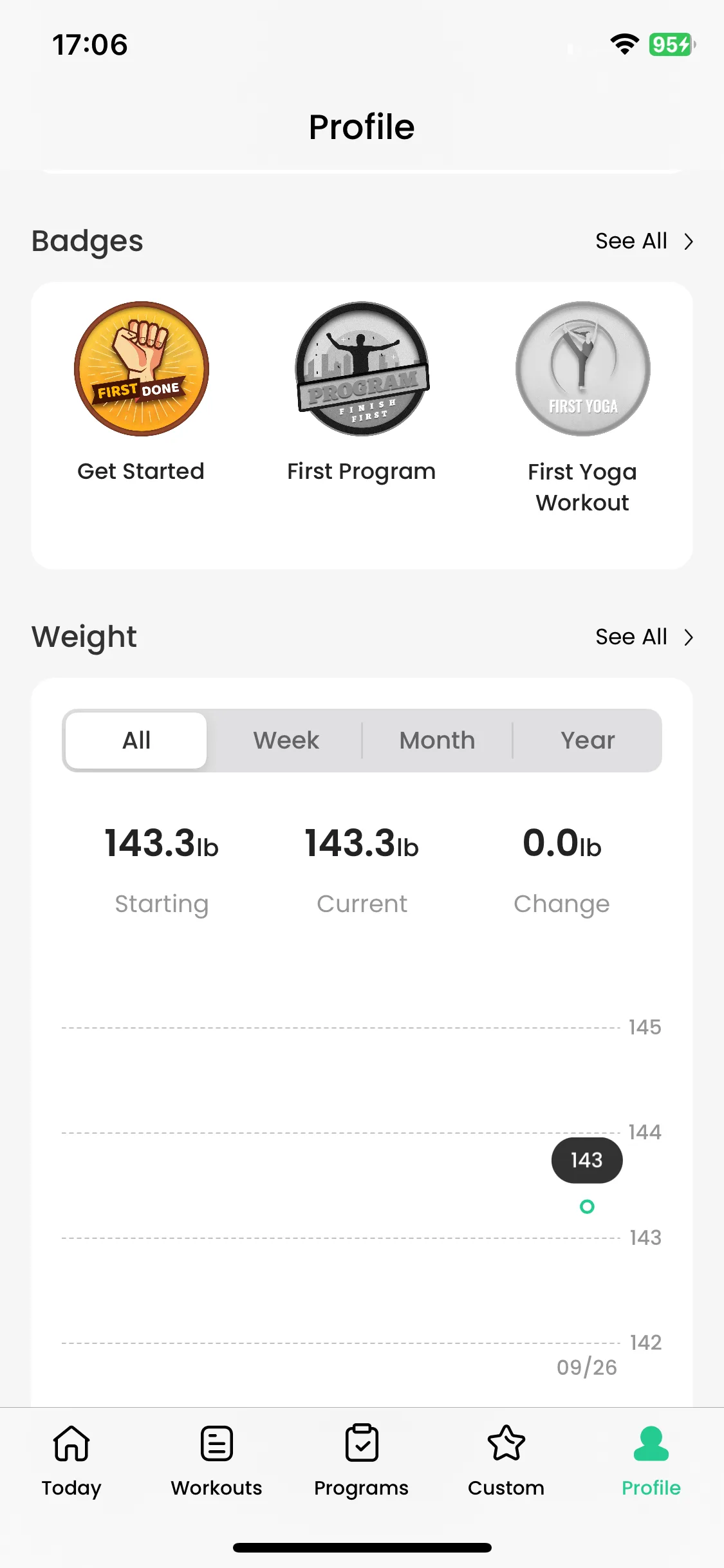
Task: Select the All weight range
Action: (136, 740)
